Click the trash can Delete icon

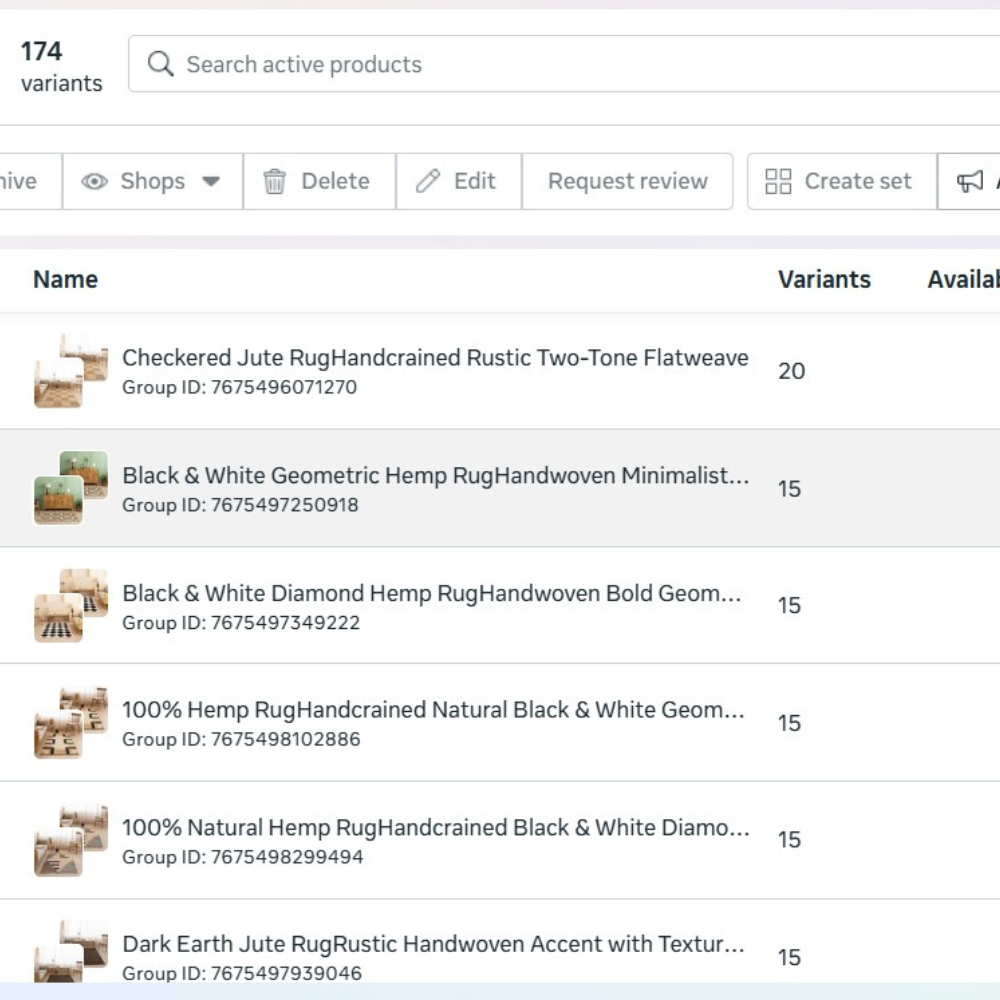(x=274, y=181)
